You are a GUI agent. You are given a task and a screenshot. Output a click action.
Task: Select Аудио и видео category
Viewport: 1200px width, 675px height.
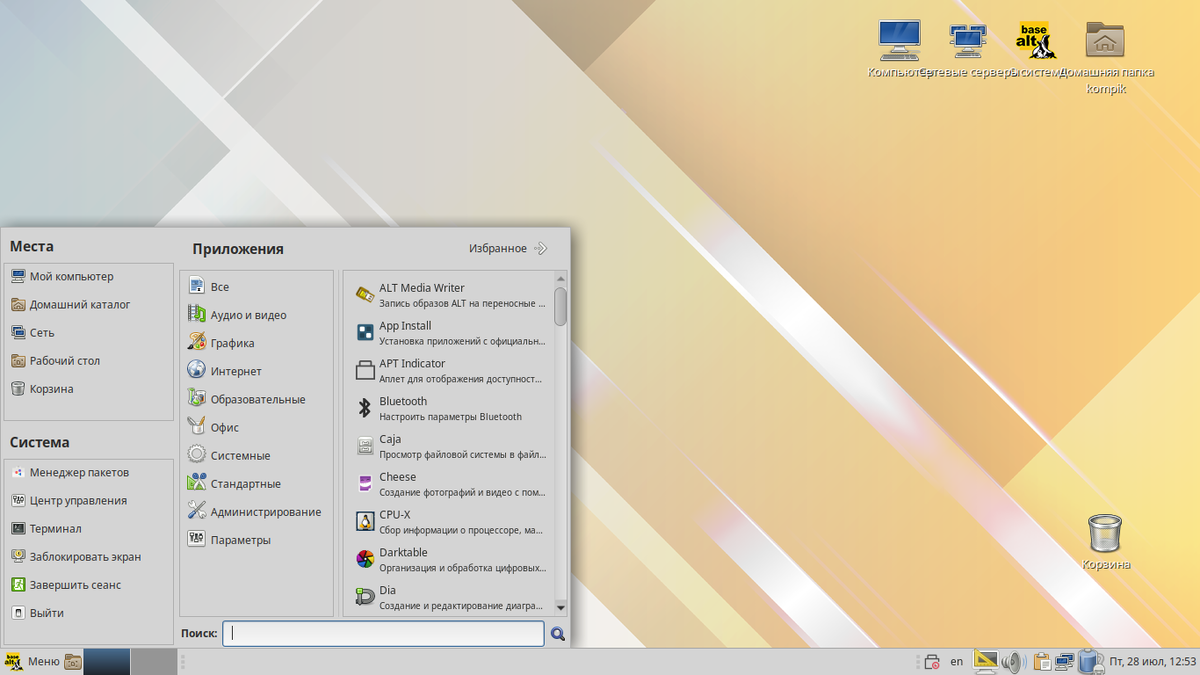[256, 315]
